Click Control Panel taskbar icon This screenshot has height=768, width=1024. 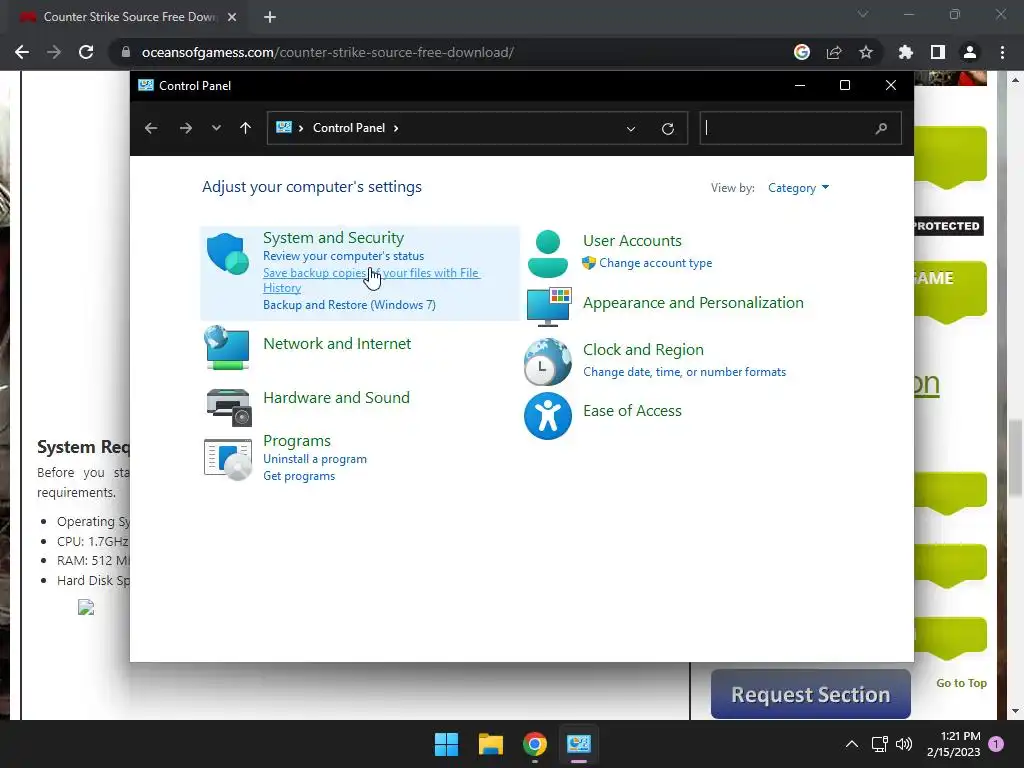tap(579, 744)
